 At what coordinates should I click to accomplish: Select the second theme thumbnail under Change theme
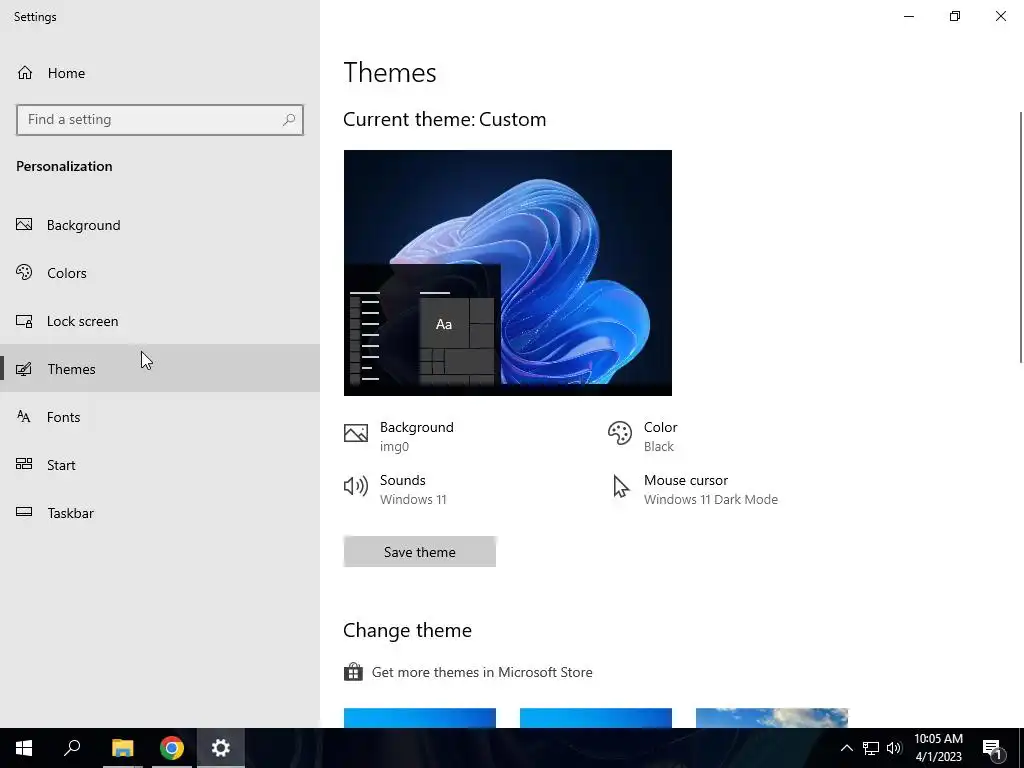coord(596,718)
